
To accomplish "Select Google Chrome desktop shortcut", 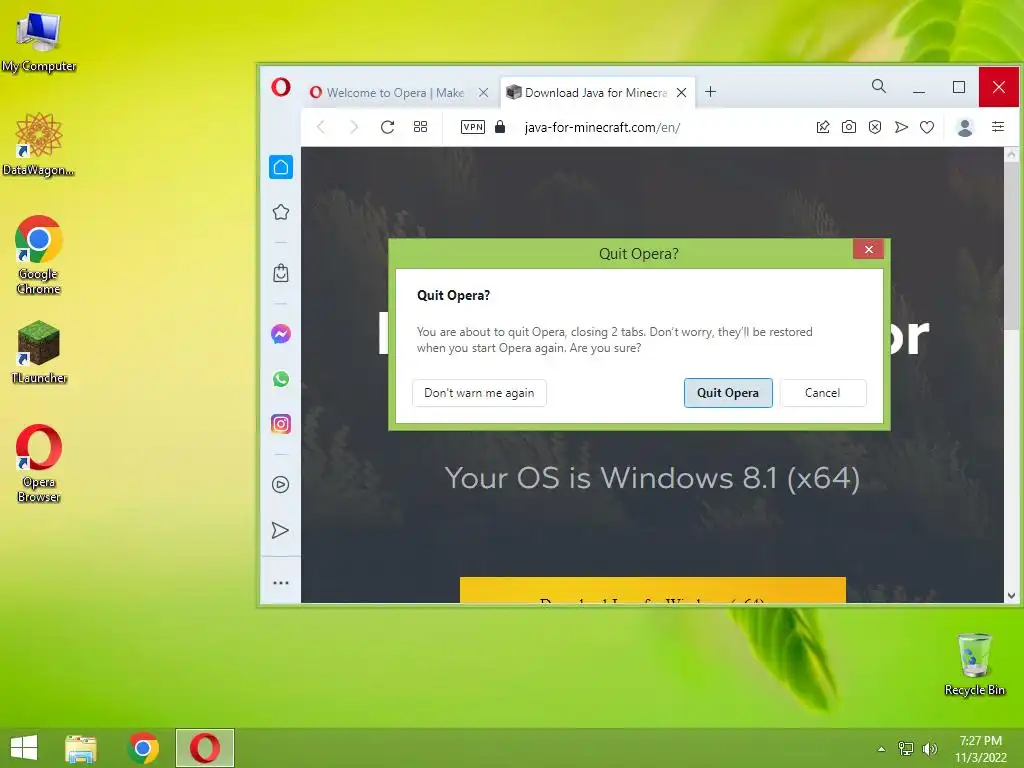I will [x=39, y=255].
